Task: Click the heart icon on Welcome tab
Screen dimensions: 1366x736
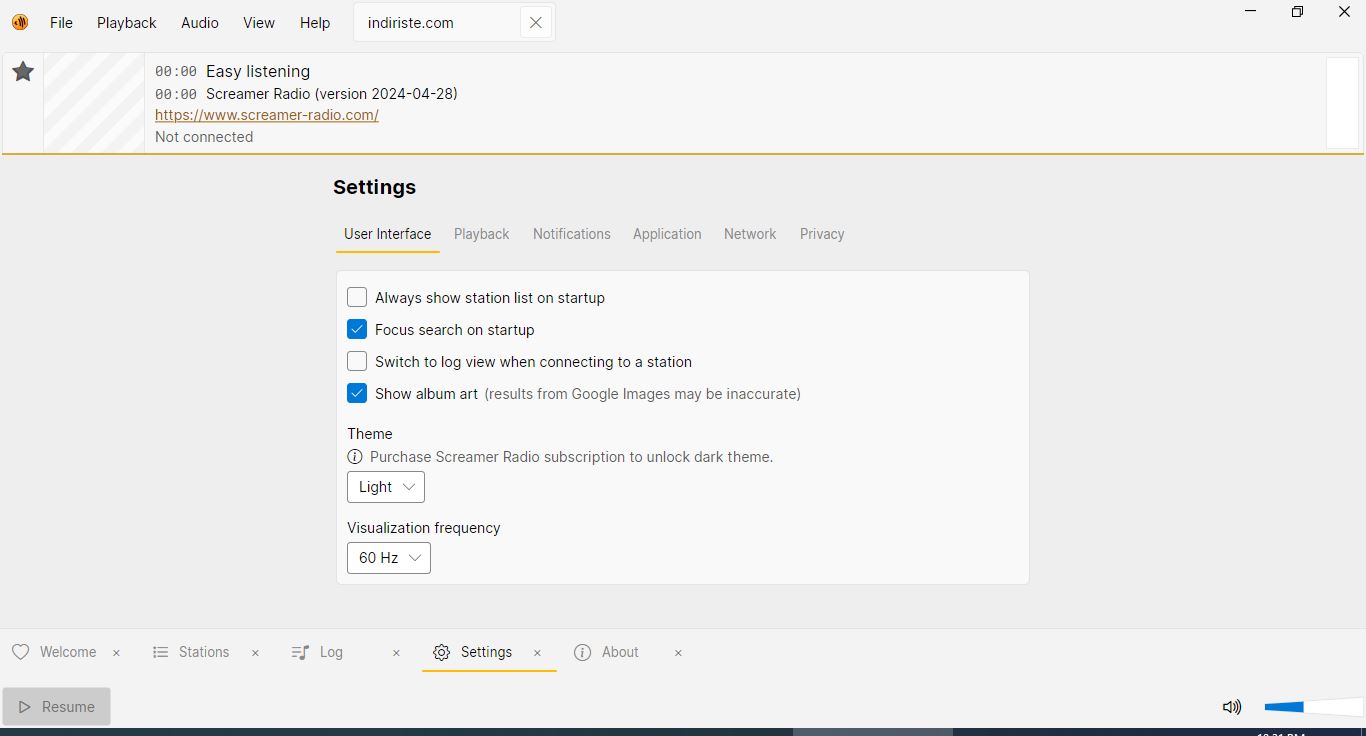Action: [20, 652]
